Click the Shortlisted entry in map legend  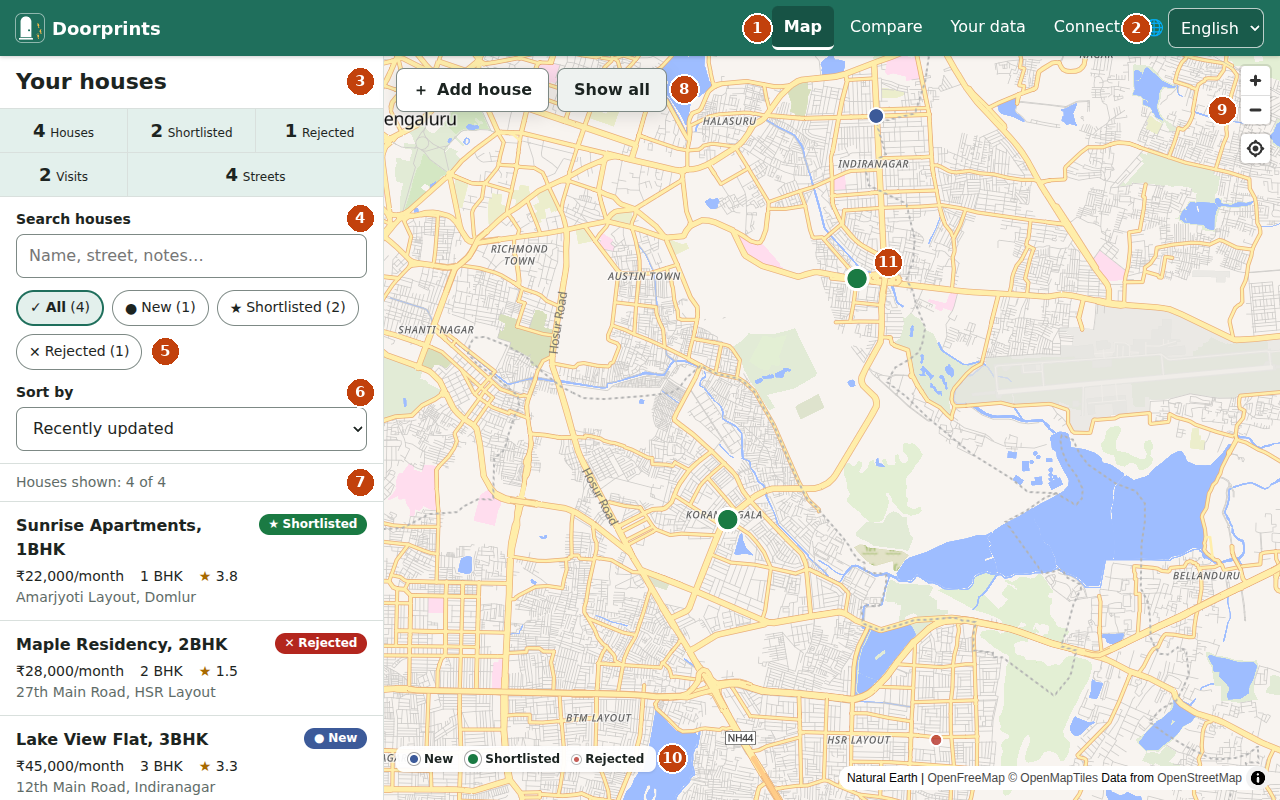click(x=513, y=759)
